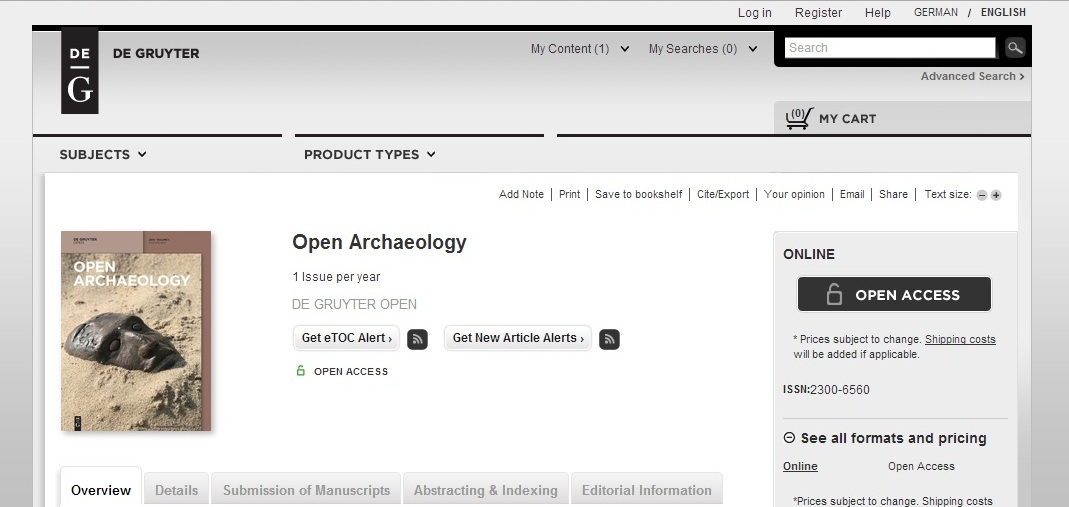Click the Open Archaeology cover thumbnail
The width and height of the screenshot is (1069, 507).
coord(136,331)
